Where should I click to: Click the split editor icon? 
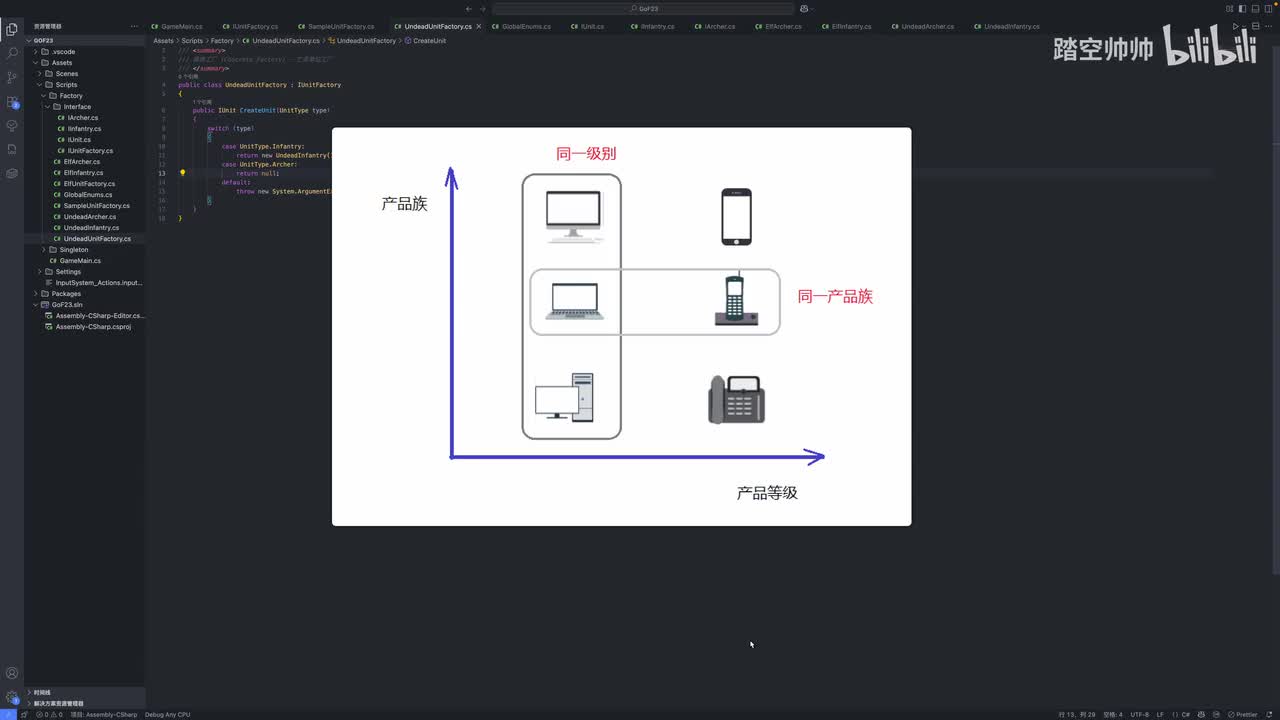coord(1256,26)
